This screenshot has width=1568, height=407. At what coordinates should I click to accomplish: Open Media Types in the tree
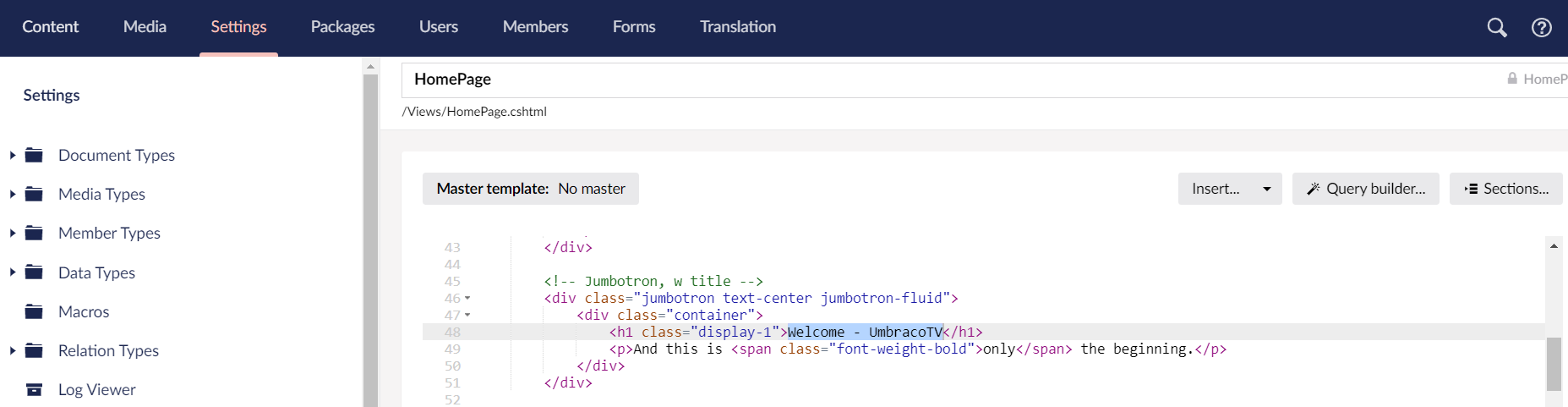(101, 194)
